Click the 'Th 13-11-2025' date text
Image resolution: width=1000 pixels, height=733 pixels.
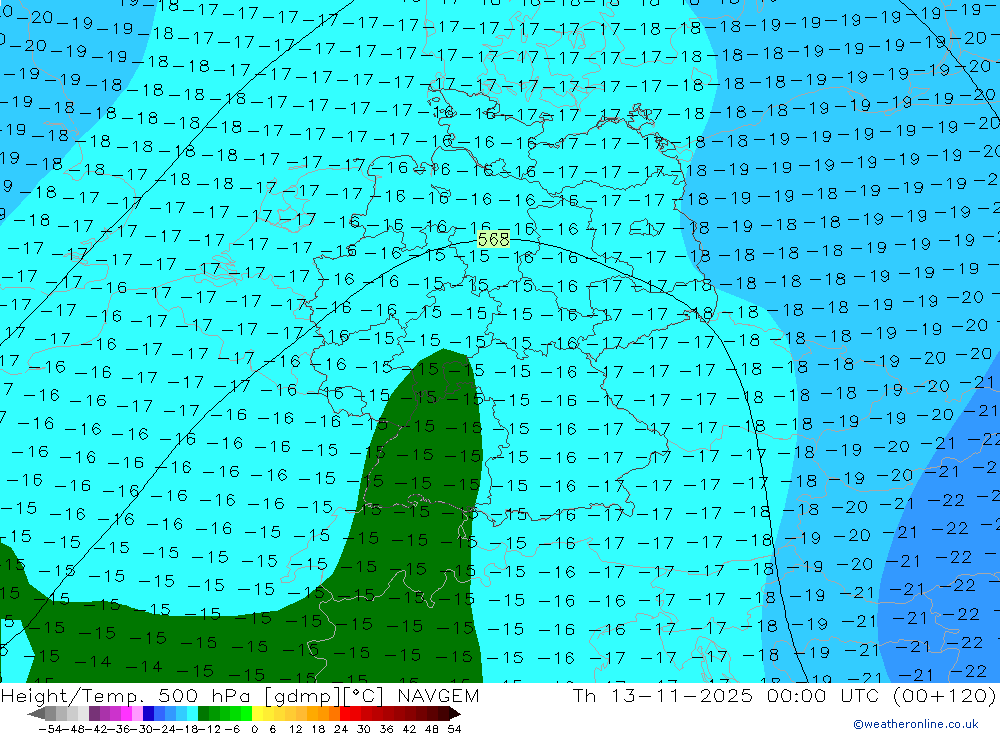coord(663,695)
